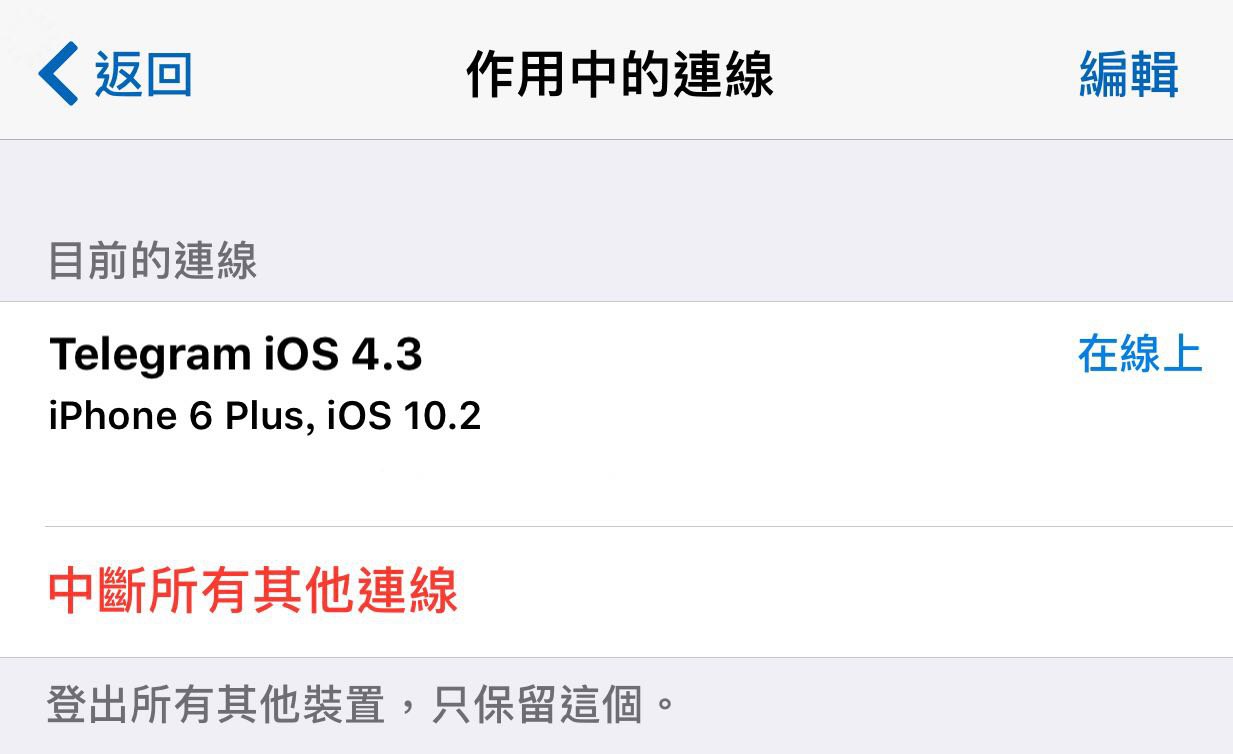The height and width of the screenshot is (754, 1233).
Task: Open the current Telegram session row
Action: pyautogui.click(x=616, y=414)
